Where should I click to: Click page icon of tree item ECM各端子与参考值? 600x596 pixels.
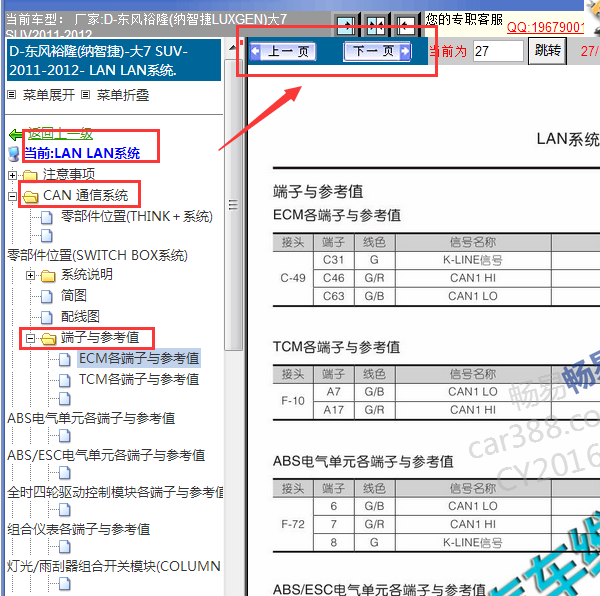65,359
